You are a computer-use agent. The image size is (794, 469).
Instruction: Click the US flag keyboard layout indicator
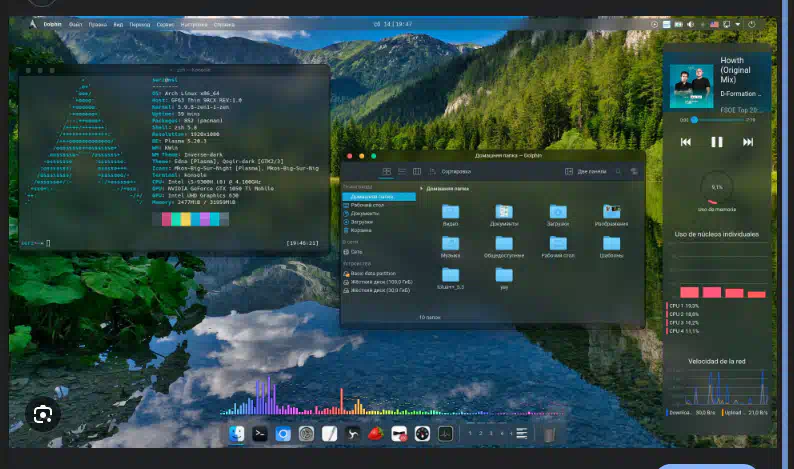click(714, 24)
